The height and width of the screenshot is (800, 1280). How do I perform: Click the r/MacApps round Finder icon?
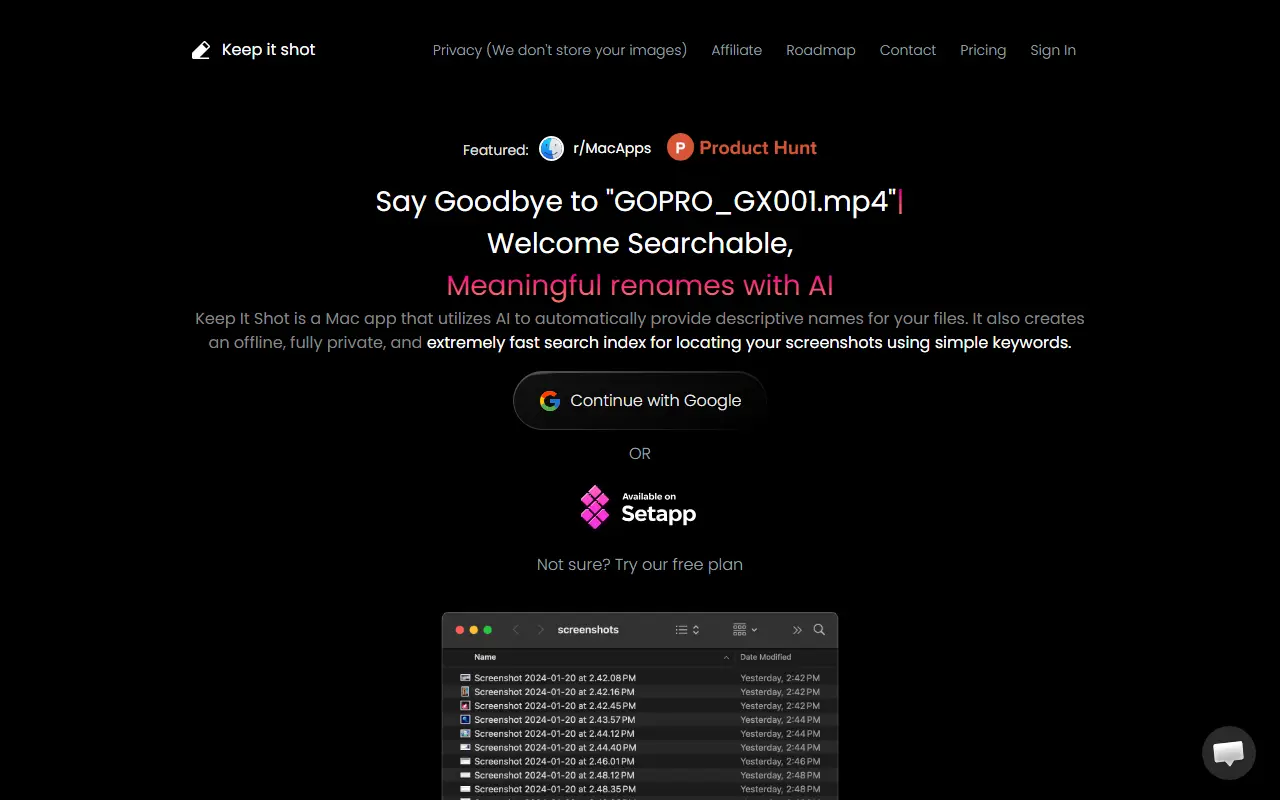click(x=551, y=149)
